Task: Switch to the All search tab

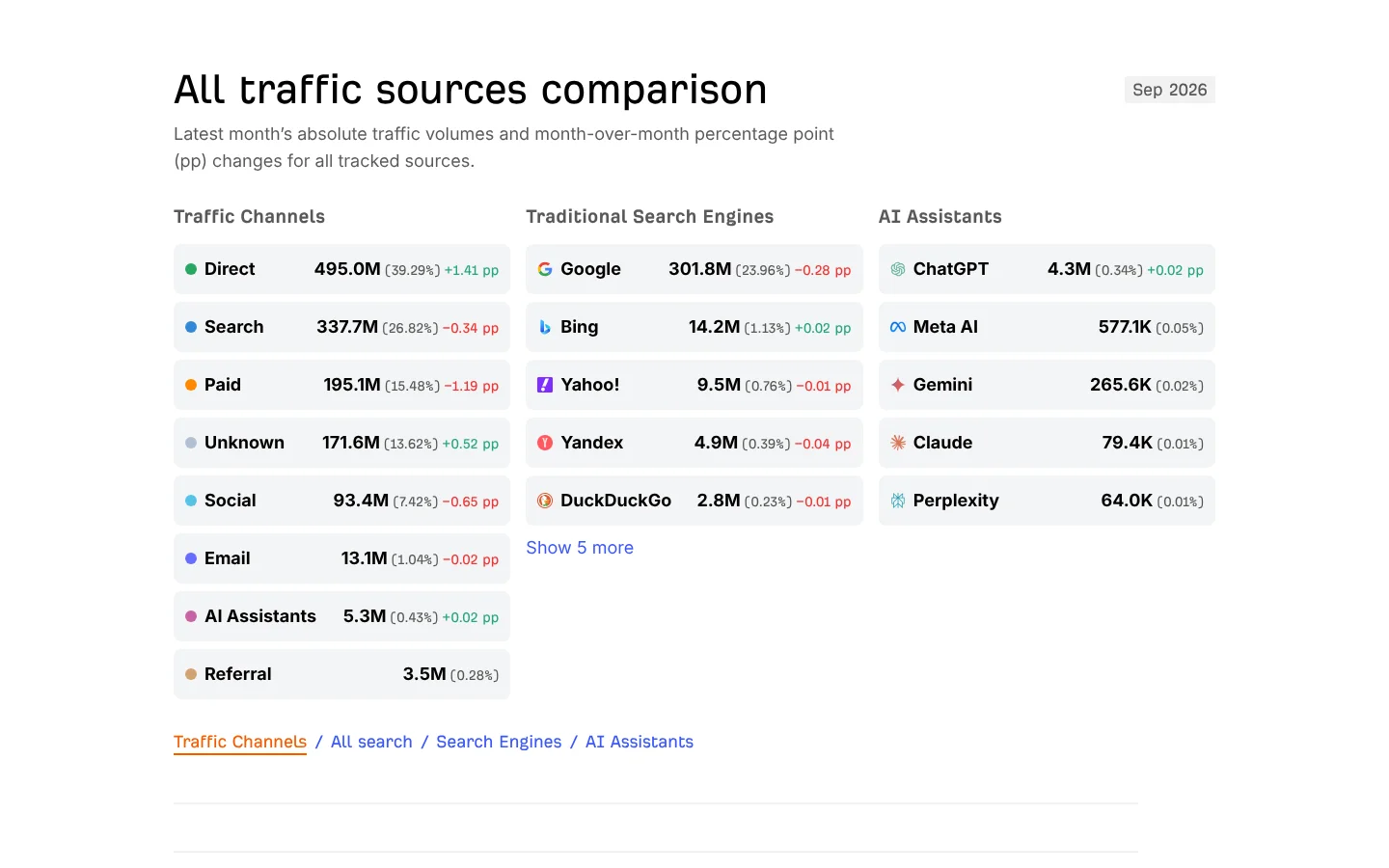Action: click(x=371, y=742)
